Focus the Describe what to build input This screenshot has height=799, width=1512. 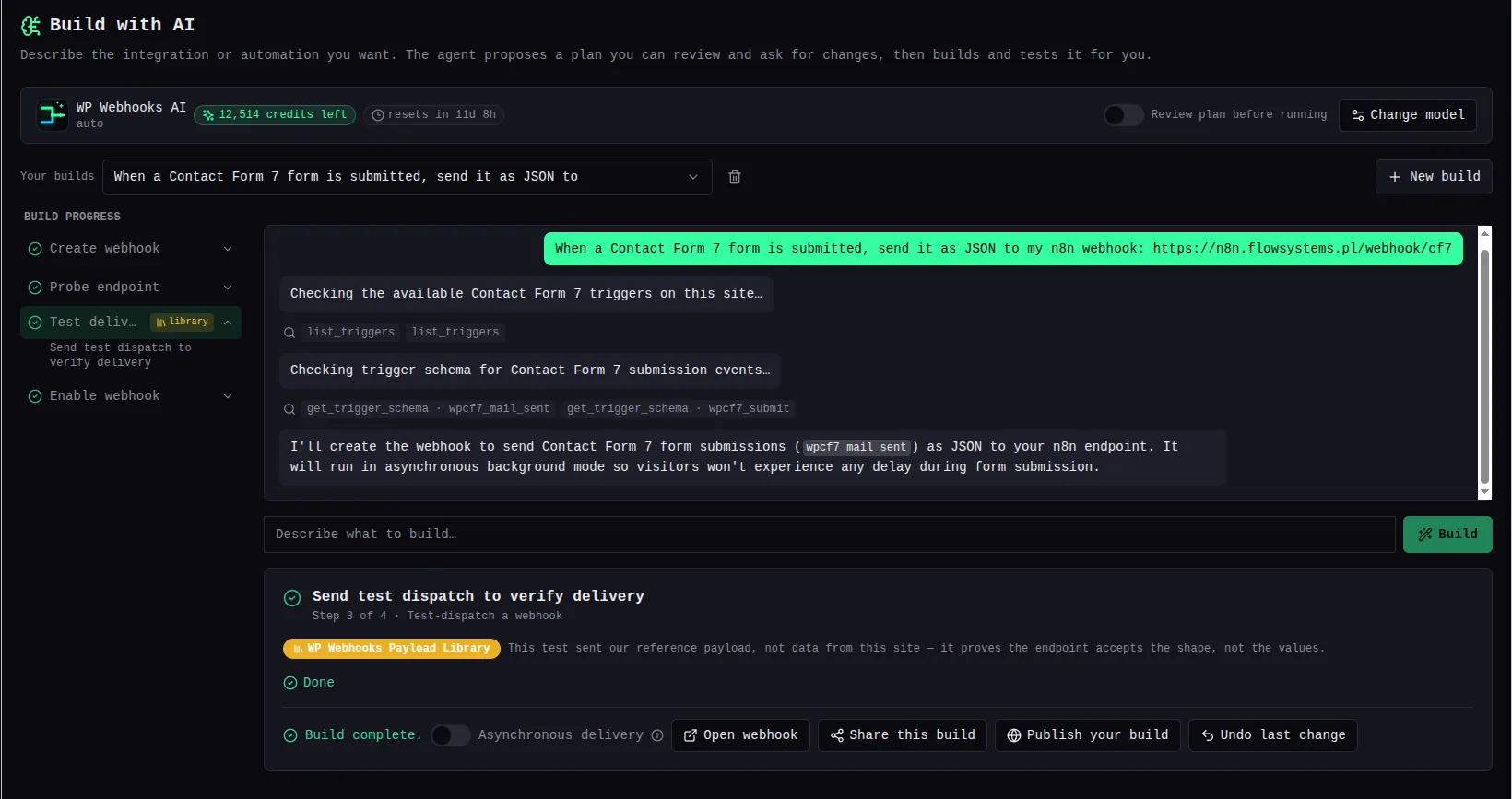[829, 535]
